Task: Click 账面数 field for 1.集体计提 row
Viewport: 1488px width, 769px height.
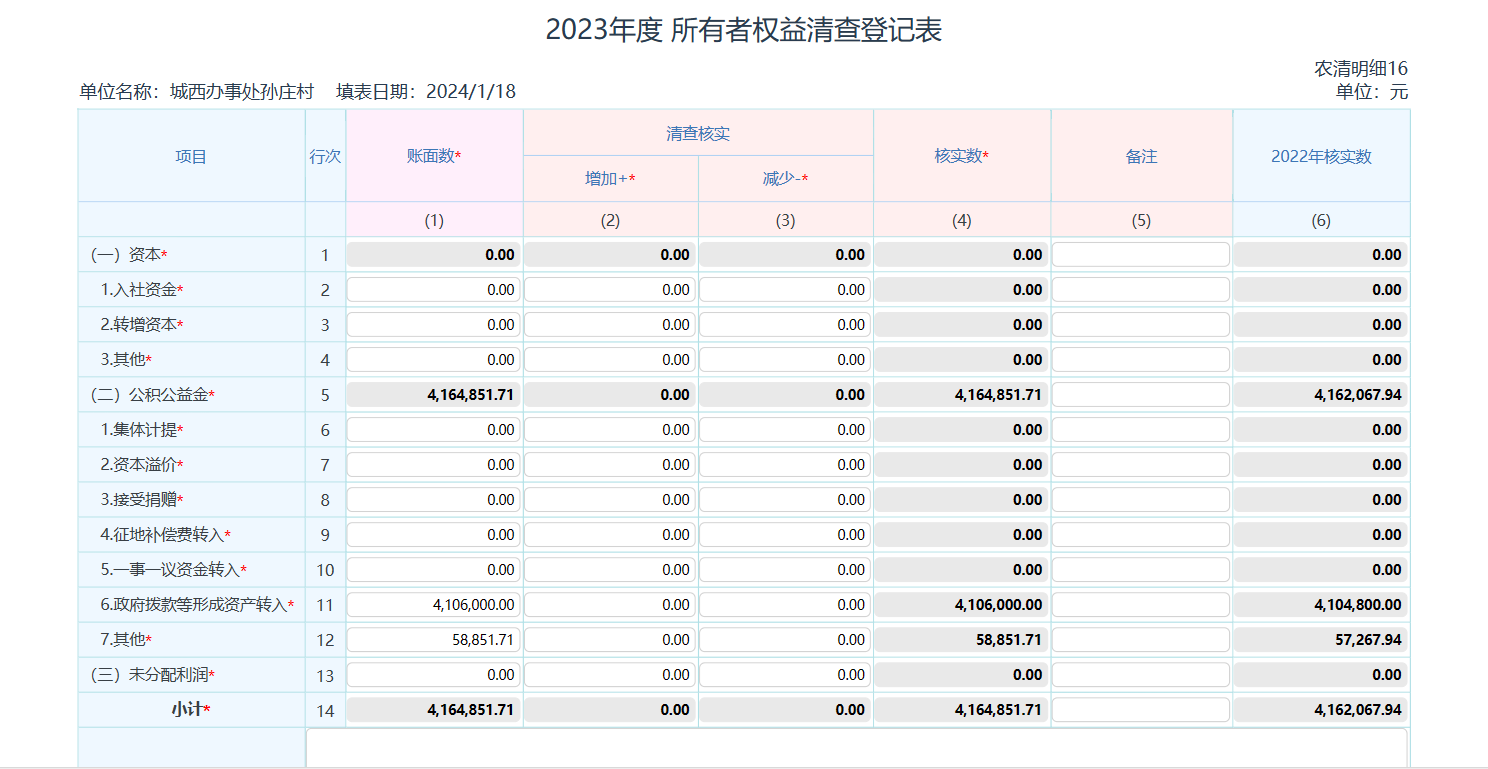Action: (x=434, y=430)
